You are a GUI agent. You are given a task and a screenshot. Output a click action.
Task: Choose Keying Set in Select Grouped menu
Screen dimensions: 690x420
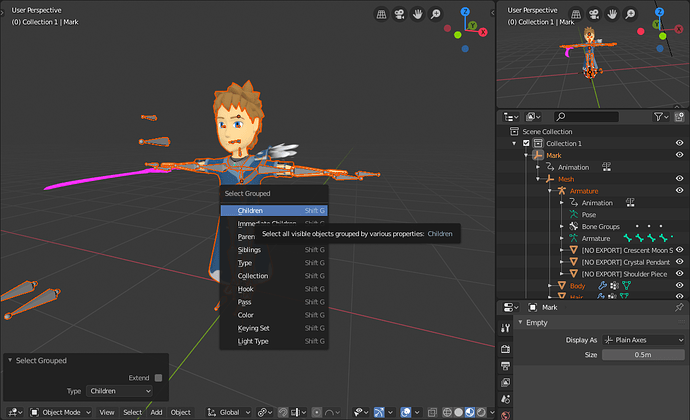(253, 328)
